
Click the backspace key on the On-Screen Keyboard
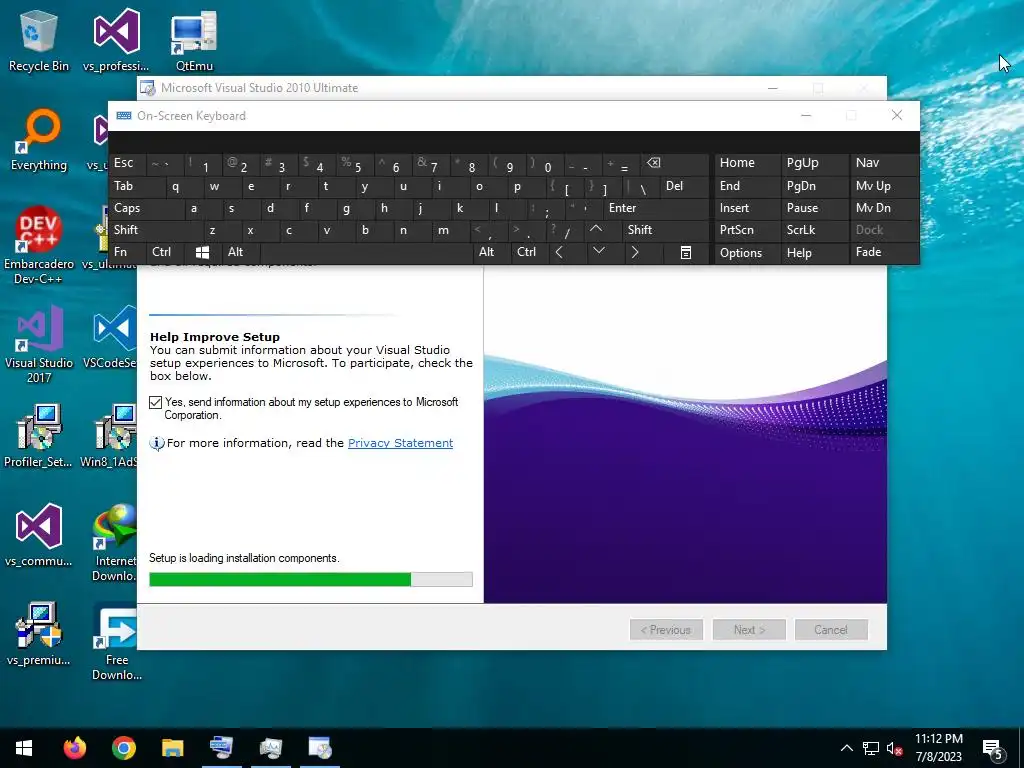tap(675, 163)
